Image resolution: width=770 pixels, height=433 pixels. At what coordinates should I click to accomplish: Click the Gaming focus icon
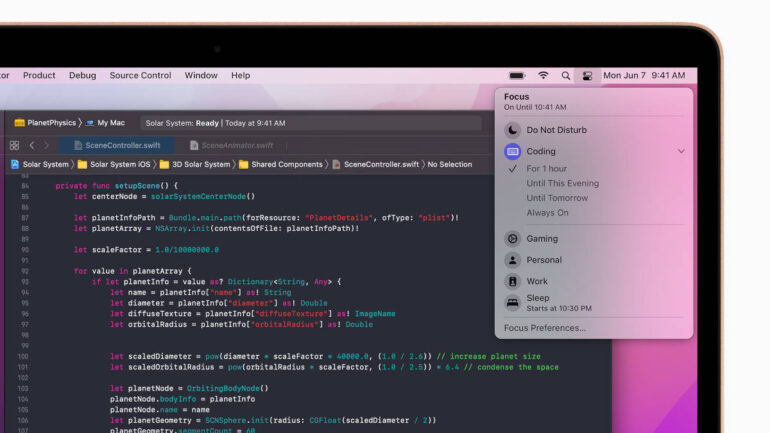click(x=512, y=239)
